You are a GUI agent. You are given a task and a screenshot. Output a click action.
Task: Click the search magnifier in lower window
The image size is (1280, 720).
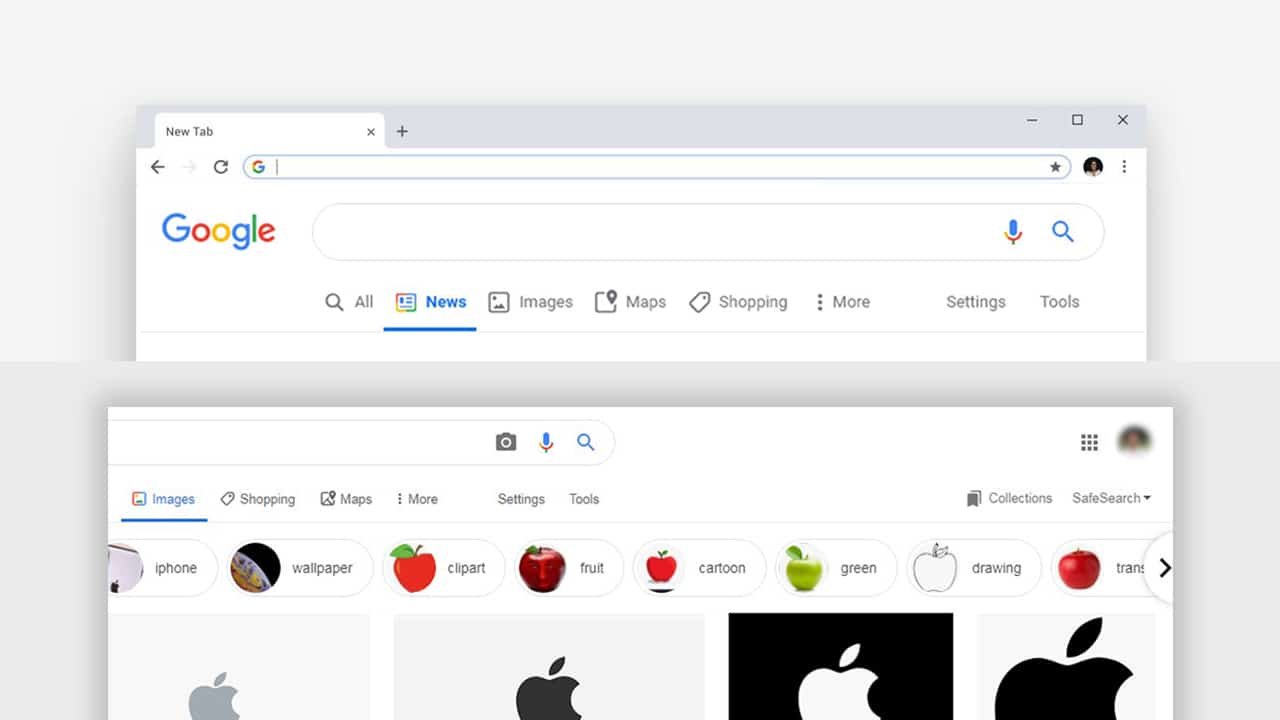pyautogui.click(x=586, y=442)
